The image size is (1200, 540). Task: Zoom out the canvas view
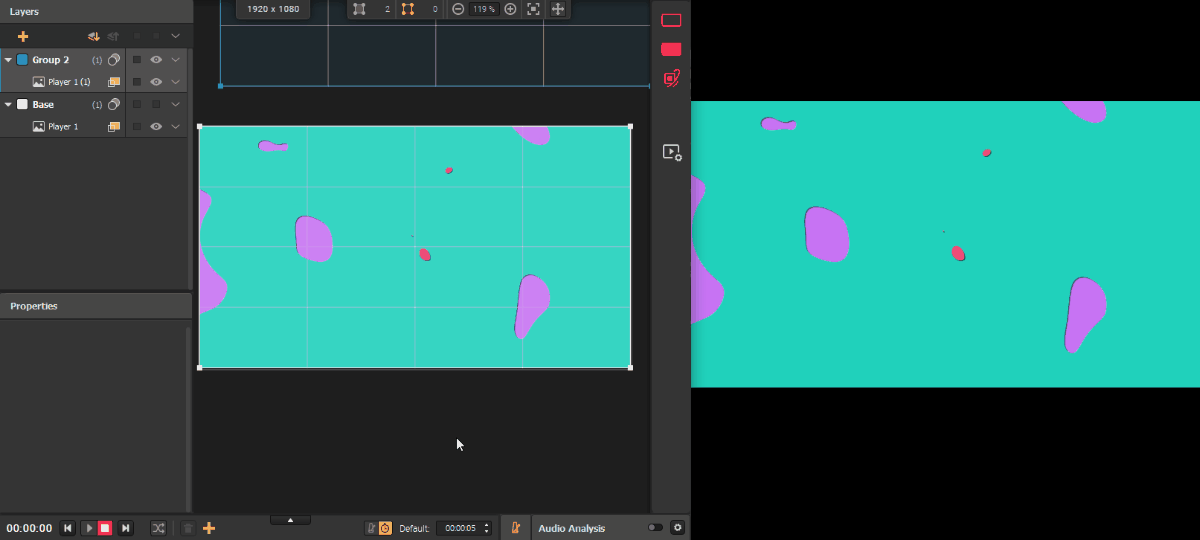(x=458, y=9)
